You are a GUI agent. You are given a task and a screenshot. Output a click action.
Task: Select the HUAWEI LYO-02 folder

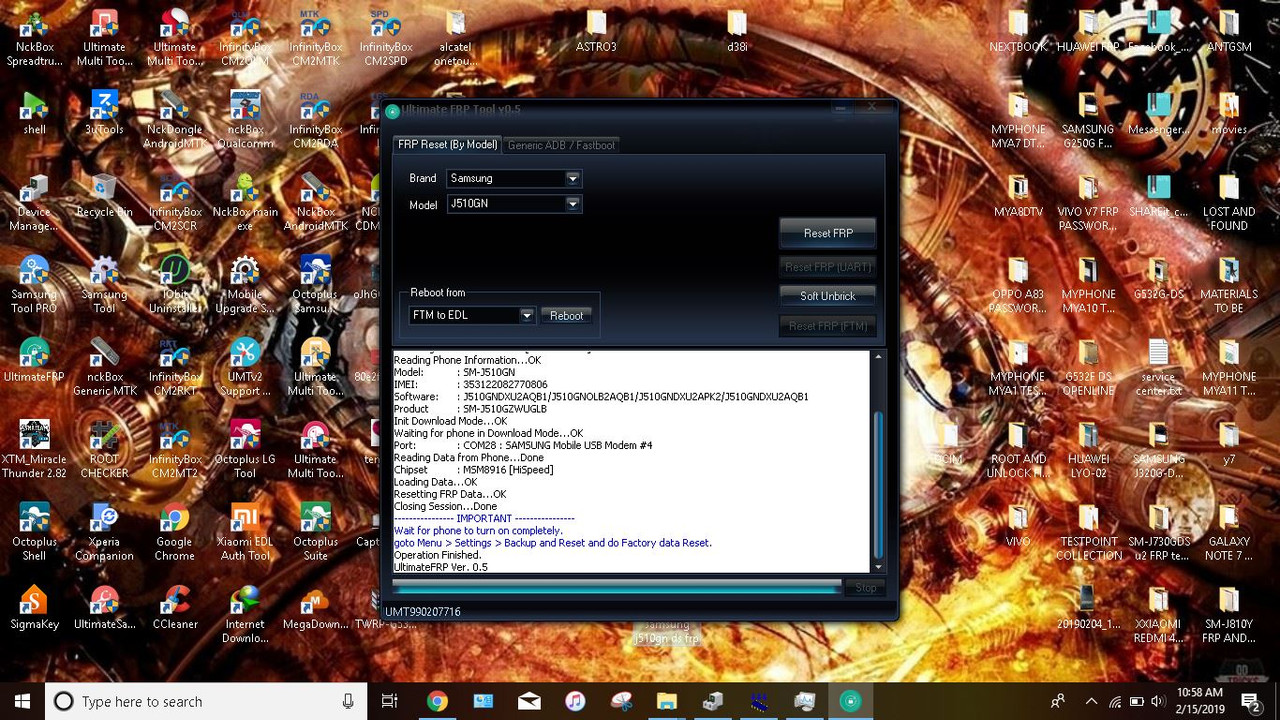1088,449
